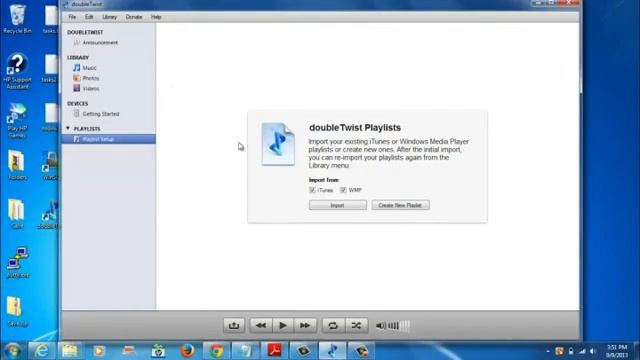This screenshot has height=360, width=640.
Task: Launch Firefox from taskbar
Action: 187,351
